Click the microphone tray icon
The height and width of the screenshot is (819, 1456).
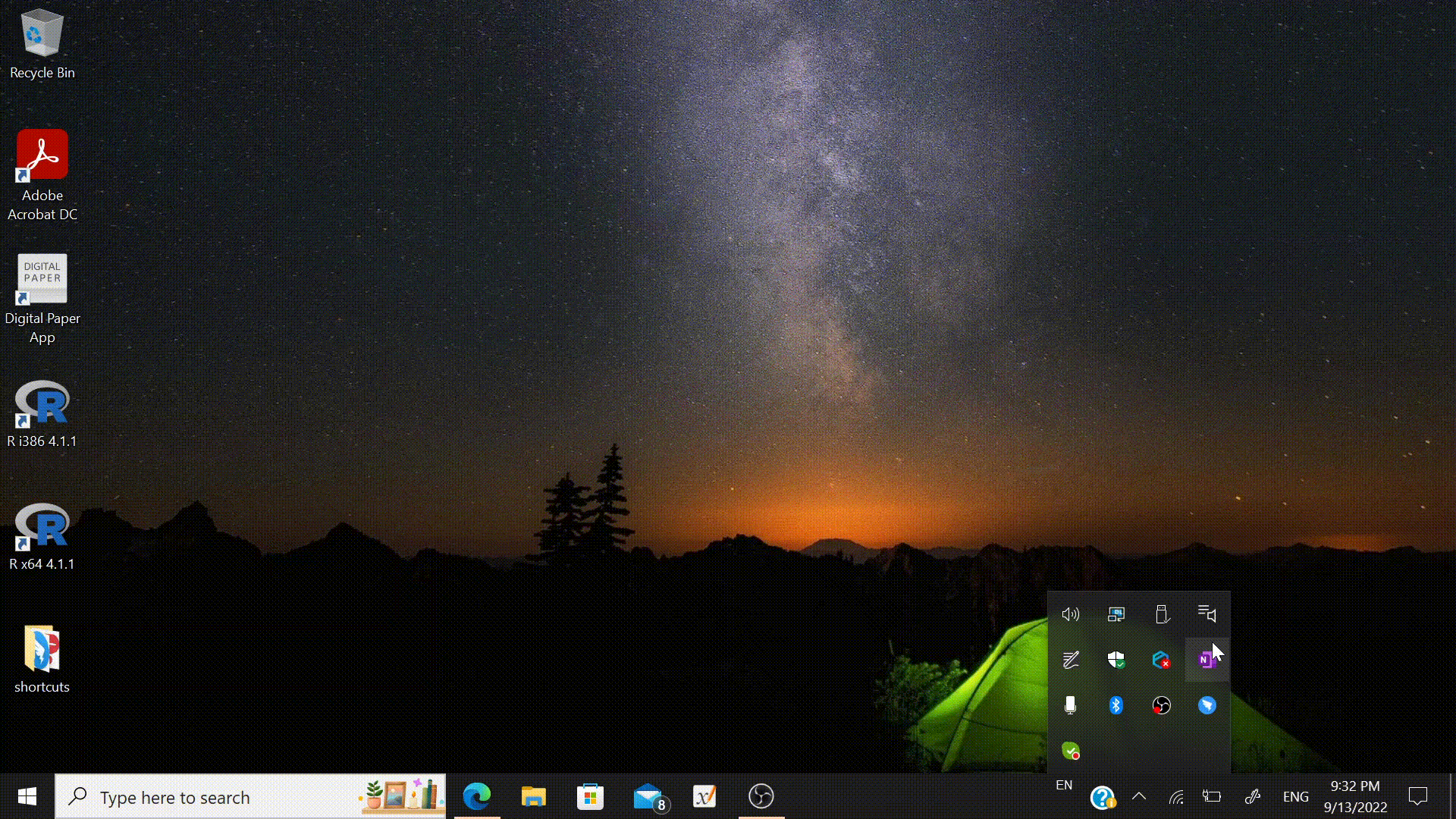[1070, 705]
